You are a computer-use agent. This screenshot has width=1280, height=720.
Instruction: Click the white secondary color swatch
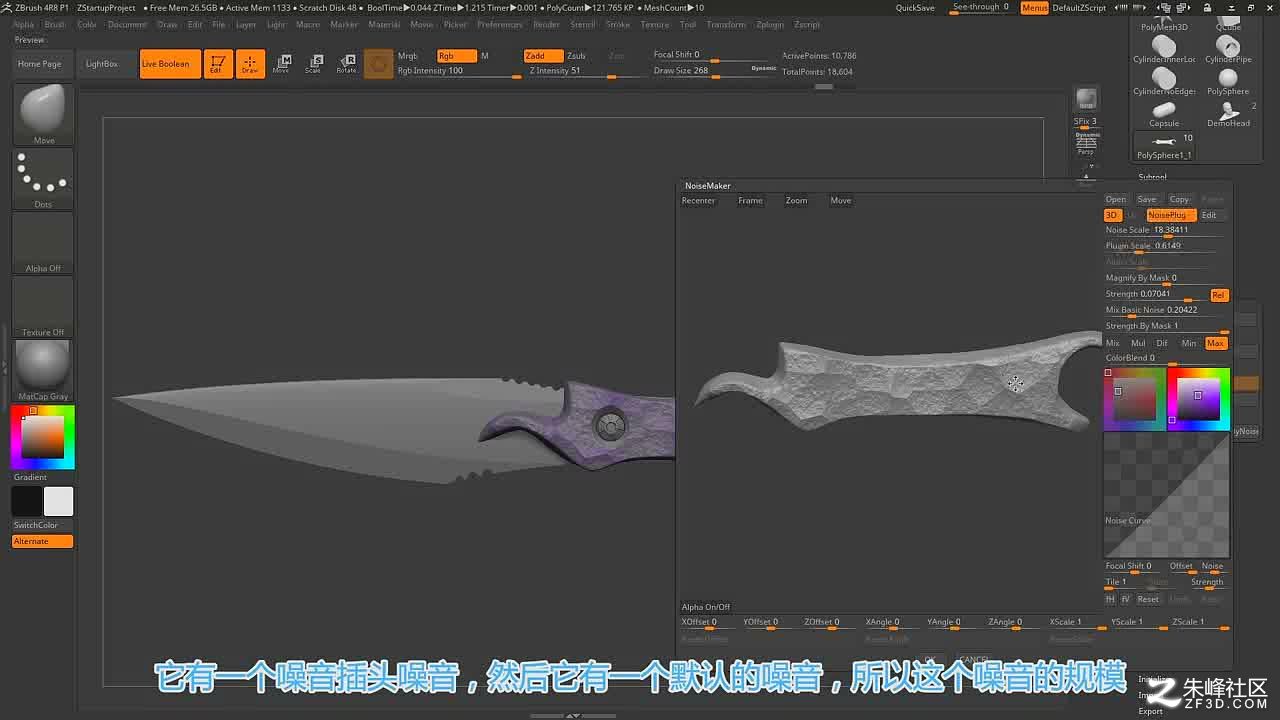pyautogui.click(x=58, y=501)
